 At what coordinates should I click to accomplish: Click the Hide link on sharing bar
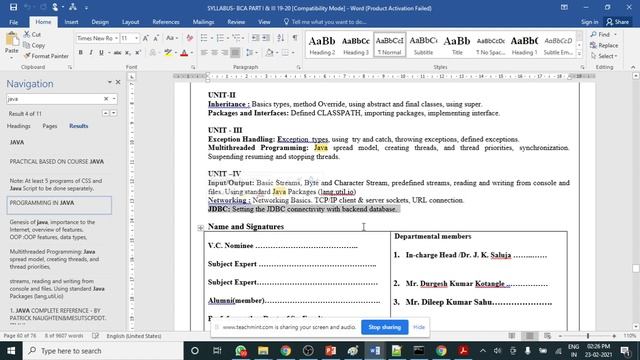[x=419, y=327]
